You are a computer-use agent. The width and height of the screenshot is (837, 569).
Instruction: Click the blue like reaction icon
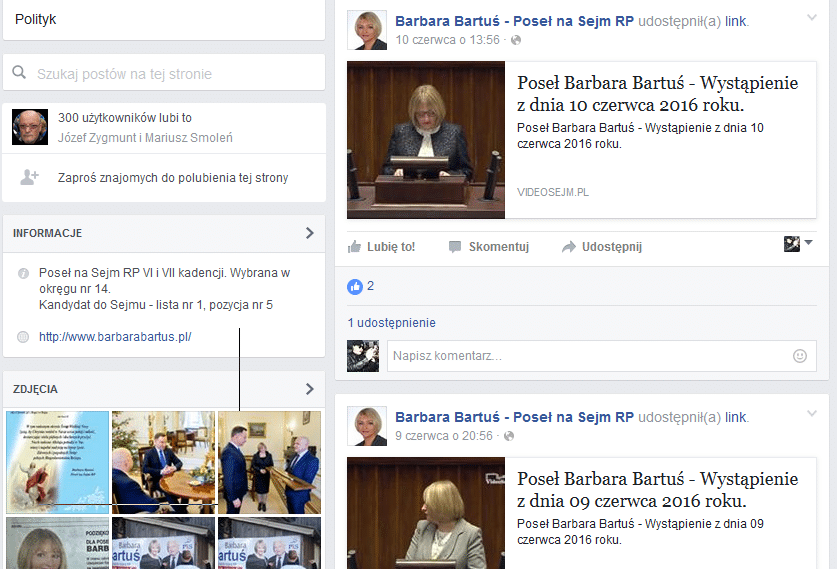tap(355, 287)
